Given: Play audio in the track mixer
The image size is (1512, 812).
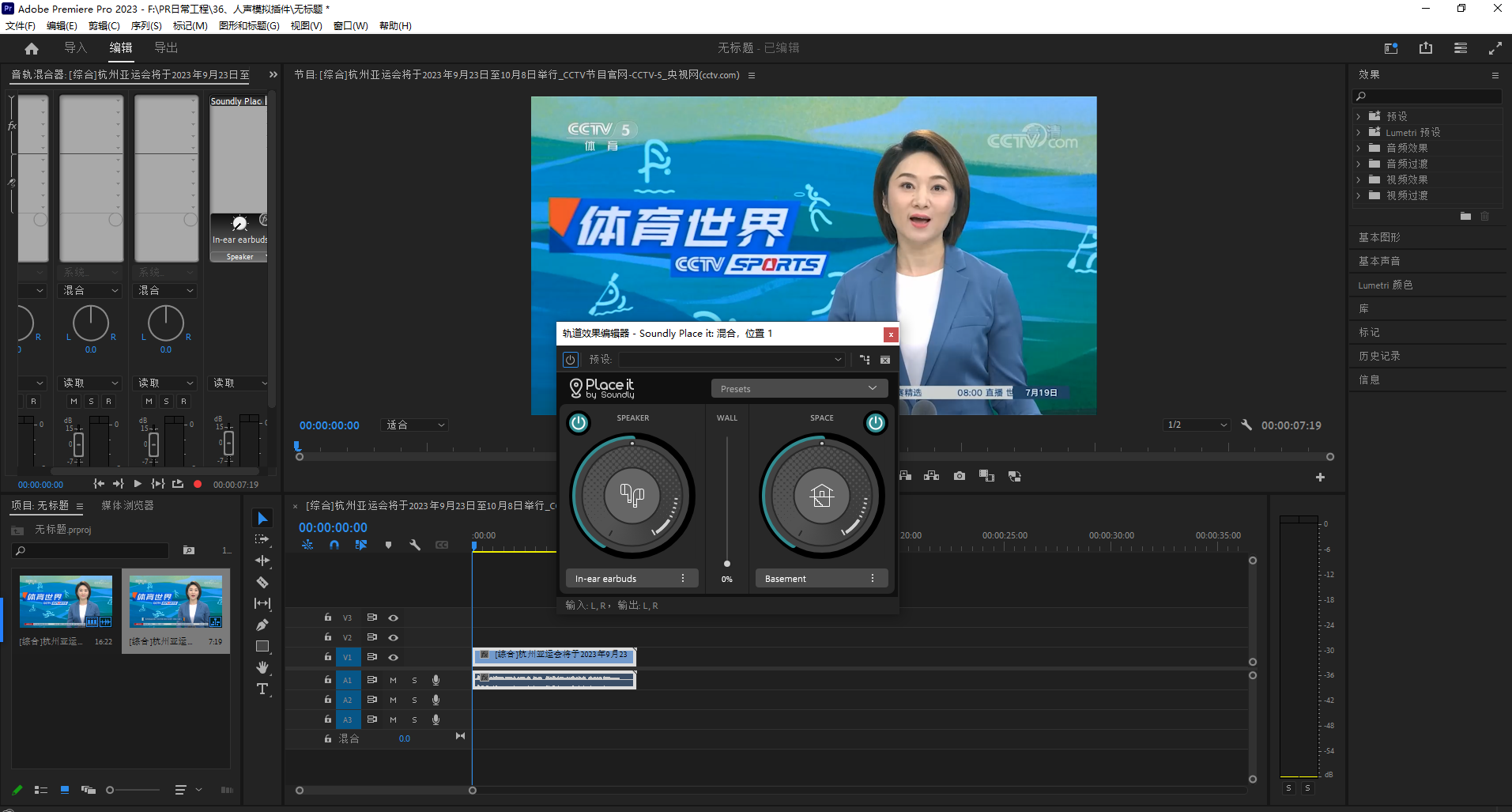Looking at the screenshot, I should (x=138, y=484).
